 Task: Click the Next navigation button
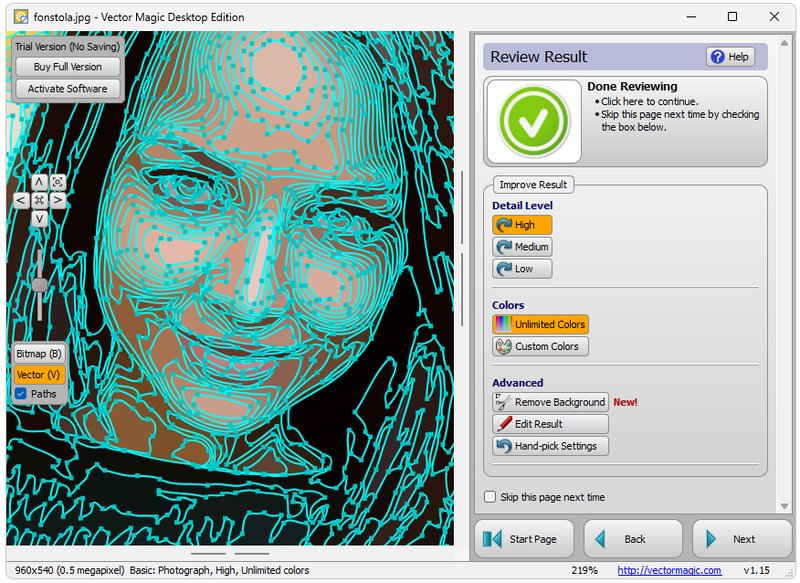click(x=741, y=539)
